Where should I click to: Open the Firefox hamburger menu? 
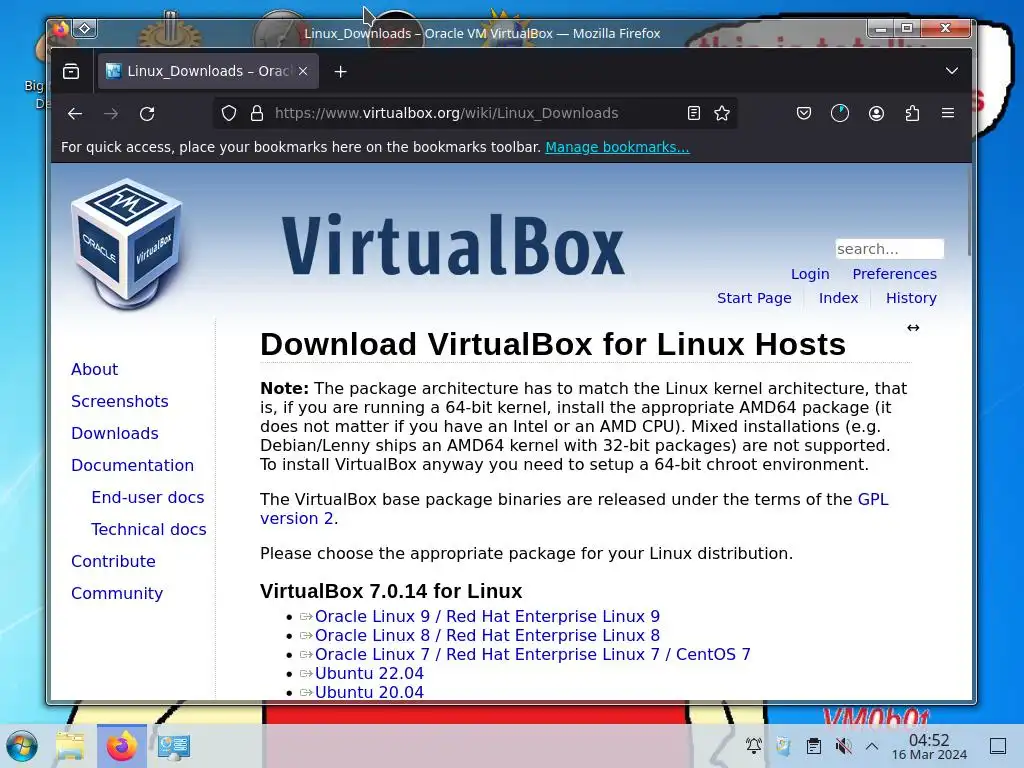pos(948,113)
